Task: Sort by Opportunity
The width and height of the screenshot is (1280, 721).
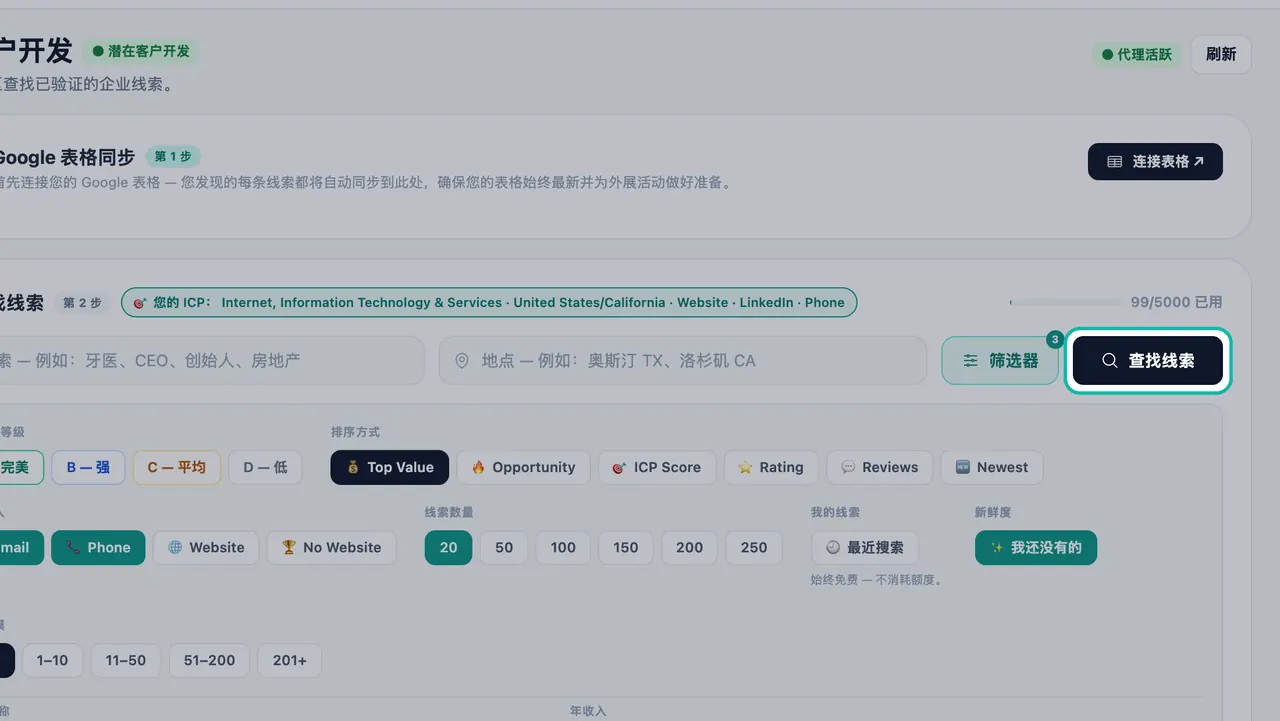Action: 523,467
